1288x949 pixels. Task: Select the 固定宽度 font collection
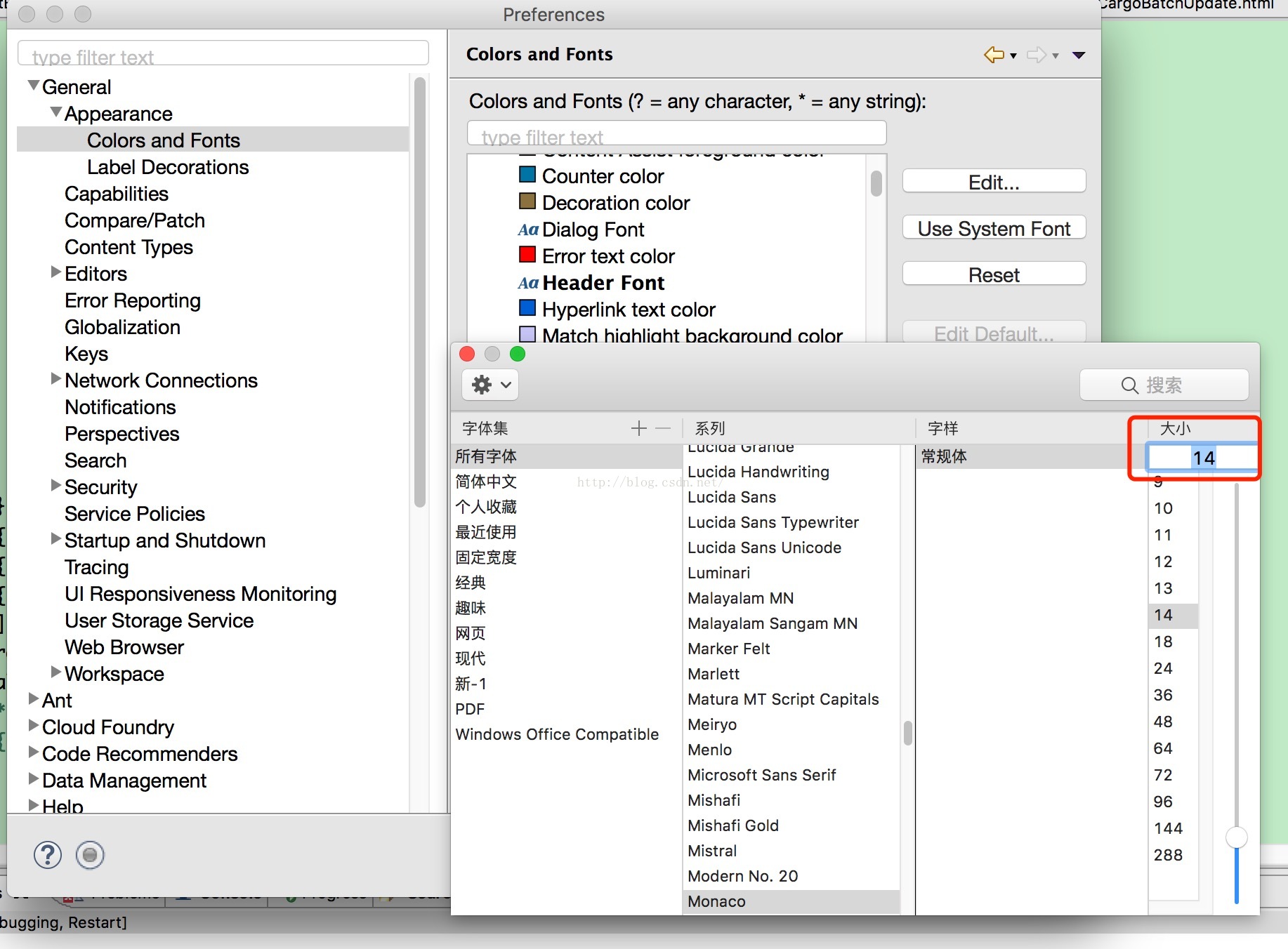[x=486, y=557]
